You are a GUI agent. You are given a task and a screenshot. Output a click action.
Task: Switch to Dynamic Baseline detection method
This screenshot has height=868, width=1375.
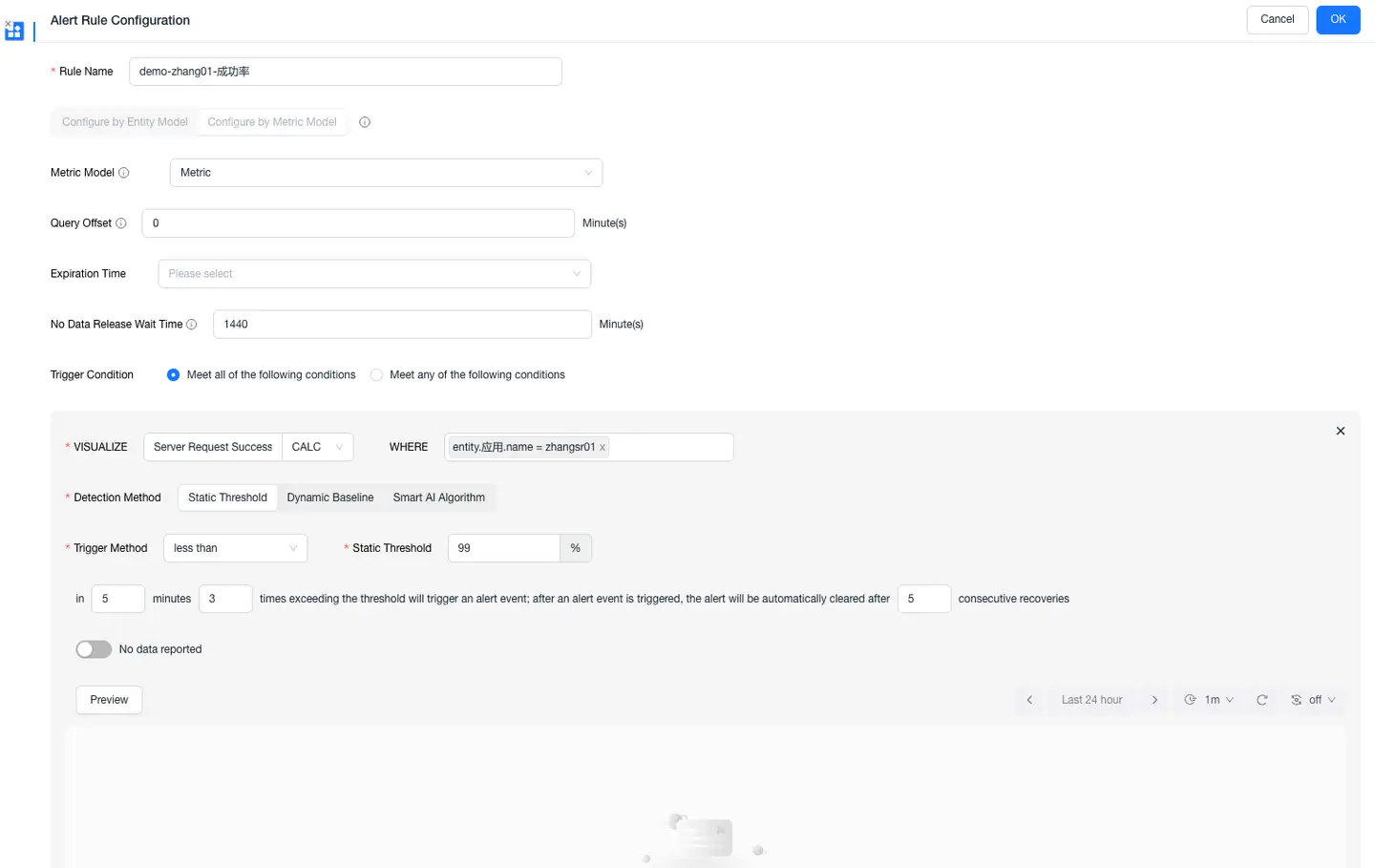(330, 498)
